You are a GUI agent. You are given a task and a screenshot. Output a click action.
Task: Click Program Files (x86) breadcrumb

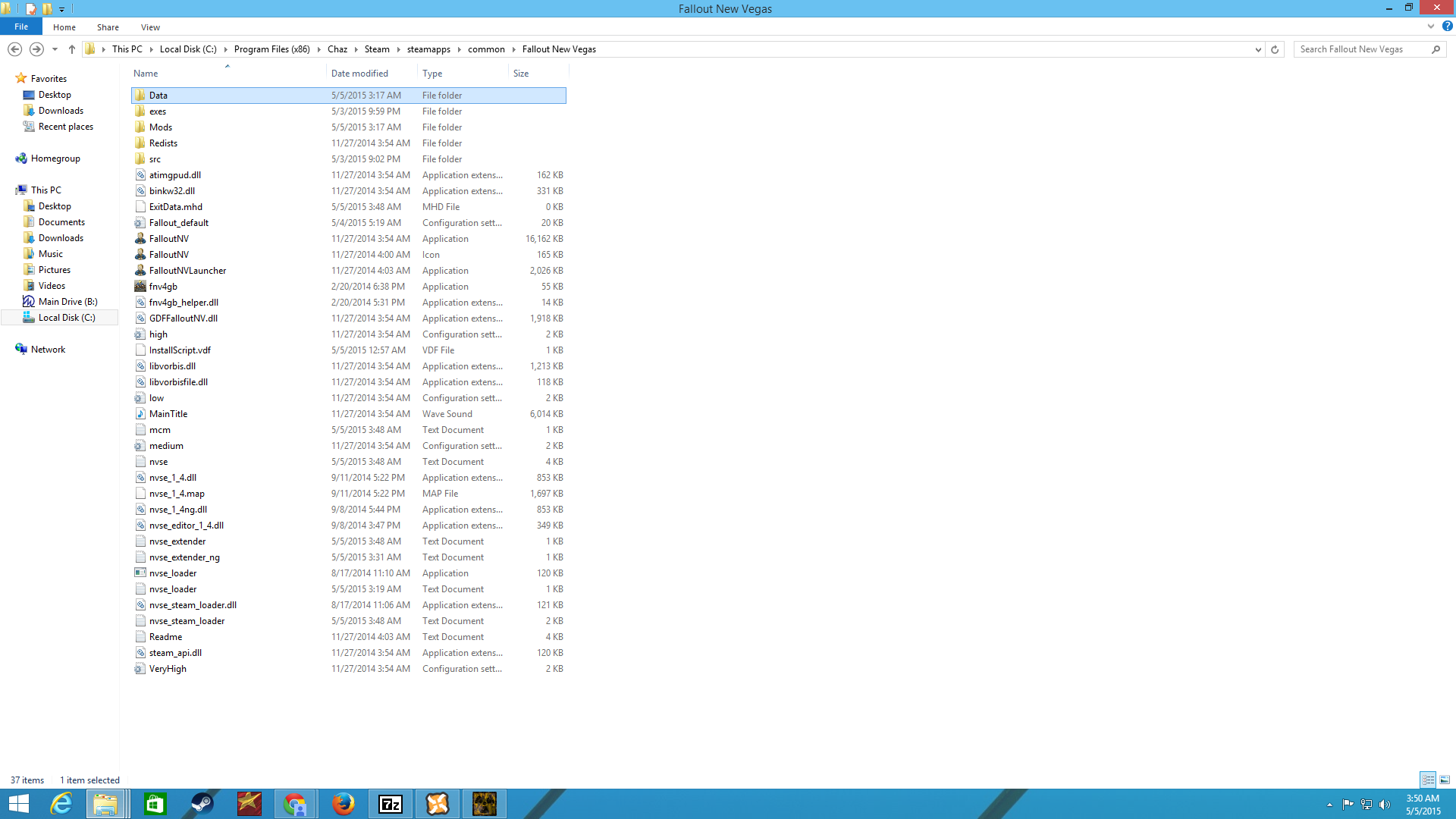(x=272, y=49)
